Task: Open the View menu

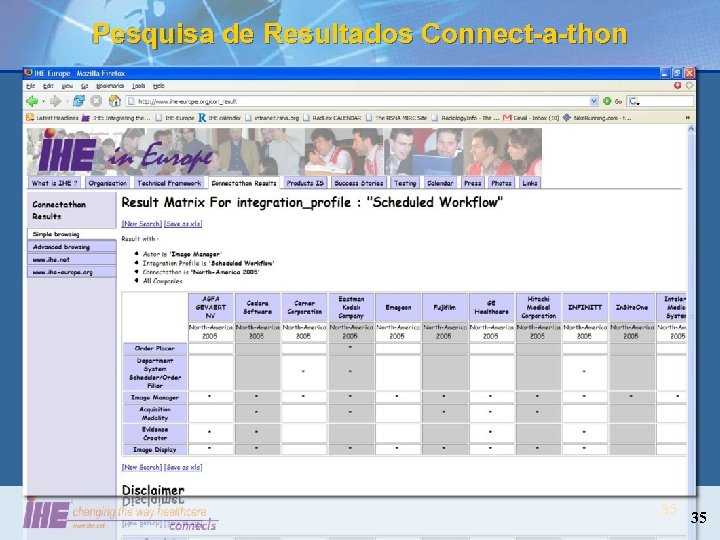Action: (67, 86)
